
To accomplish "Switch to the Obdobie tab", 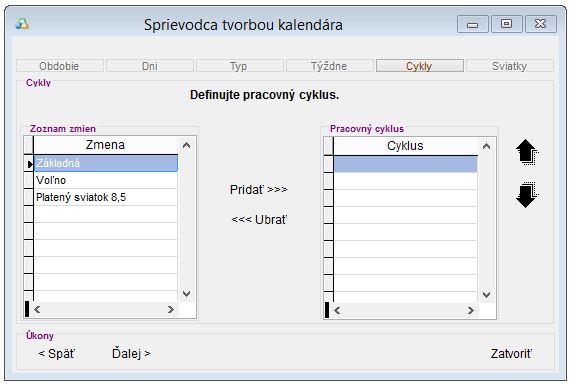I will pos(60,66).
